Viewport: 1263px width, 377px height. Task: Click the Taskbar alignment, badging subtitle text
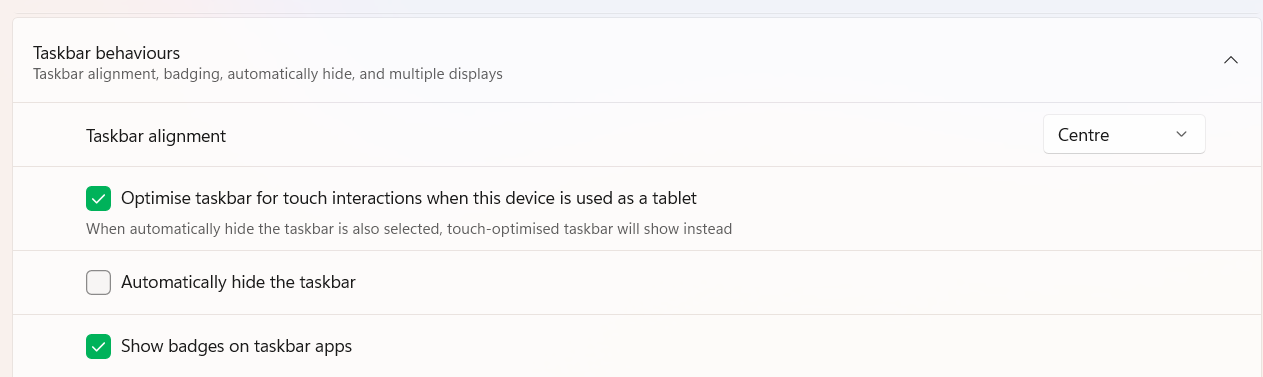(x=268, y=74)
